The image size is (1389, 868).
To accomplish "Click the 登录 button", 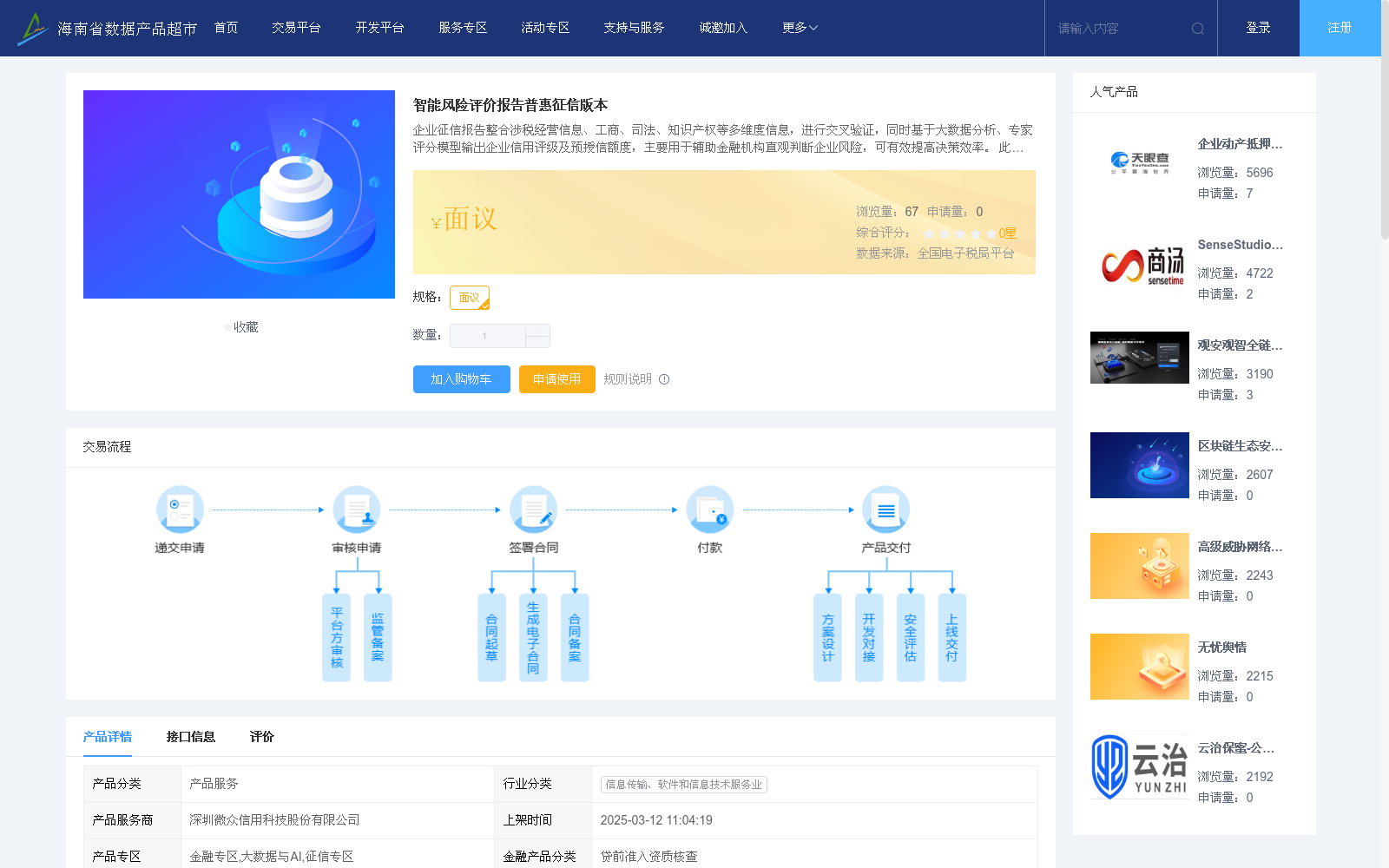I will point(1258,28).
